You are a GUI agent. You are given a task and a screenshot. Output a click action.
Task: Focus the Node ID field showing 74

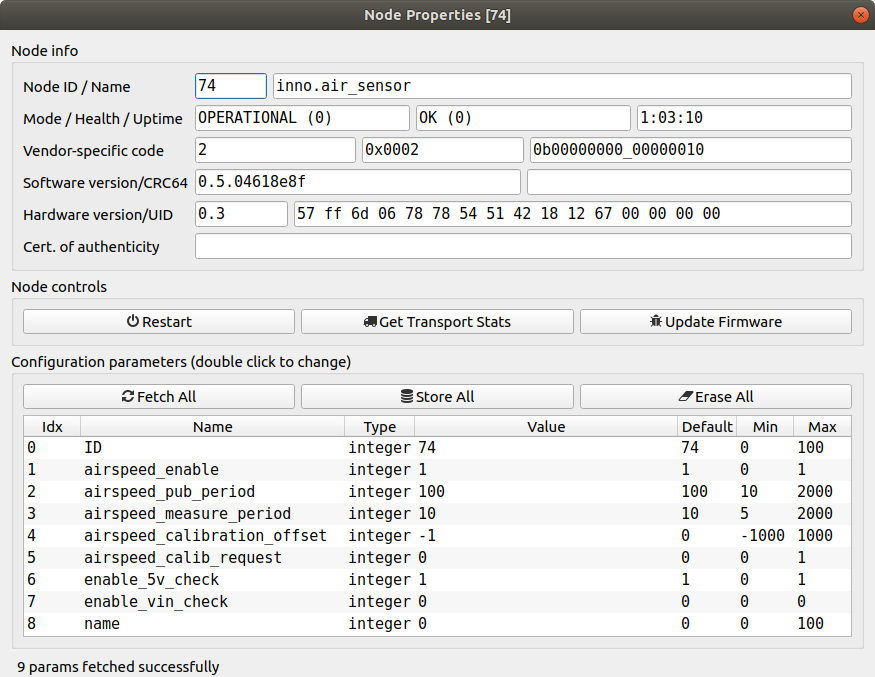pyautogui.click(x=230, y=86)
